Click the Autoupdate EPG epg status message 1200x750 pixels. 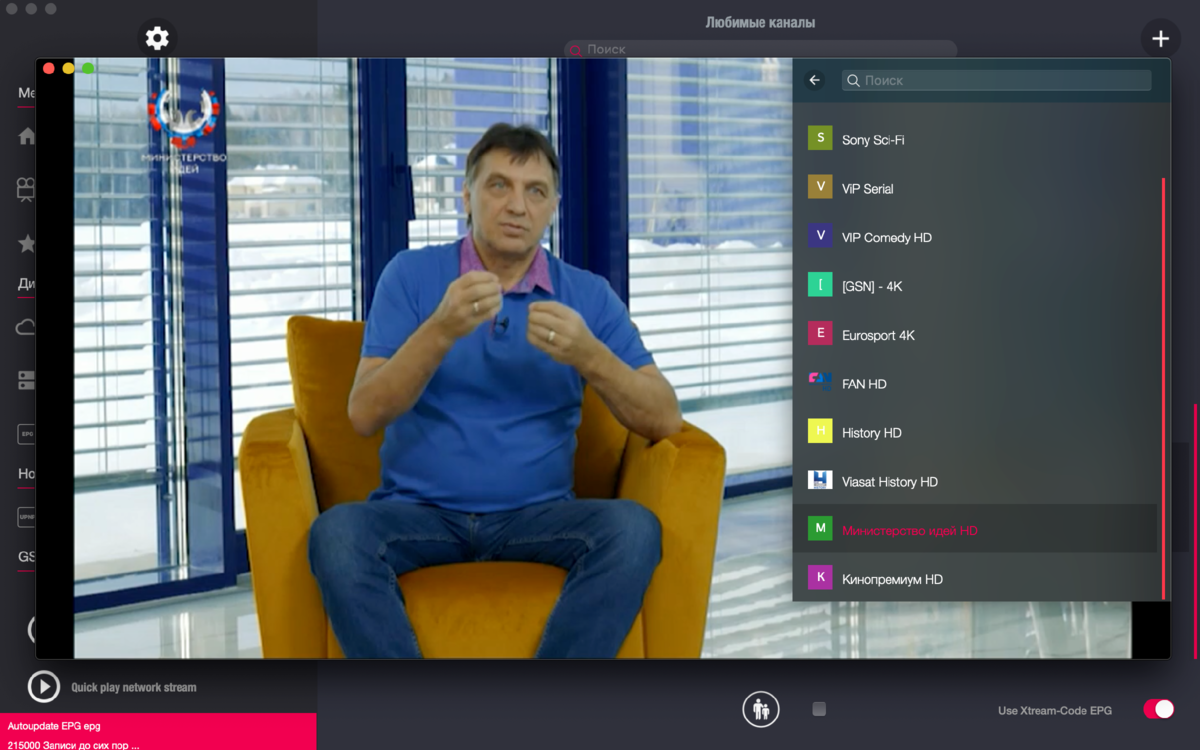(54, 726)
